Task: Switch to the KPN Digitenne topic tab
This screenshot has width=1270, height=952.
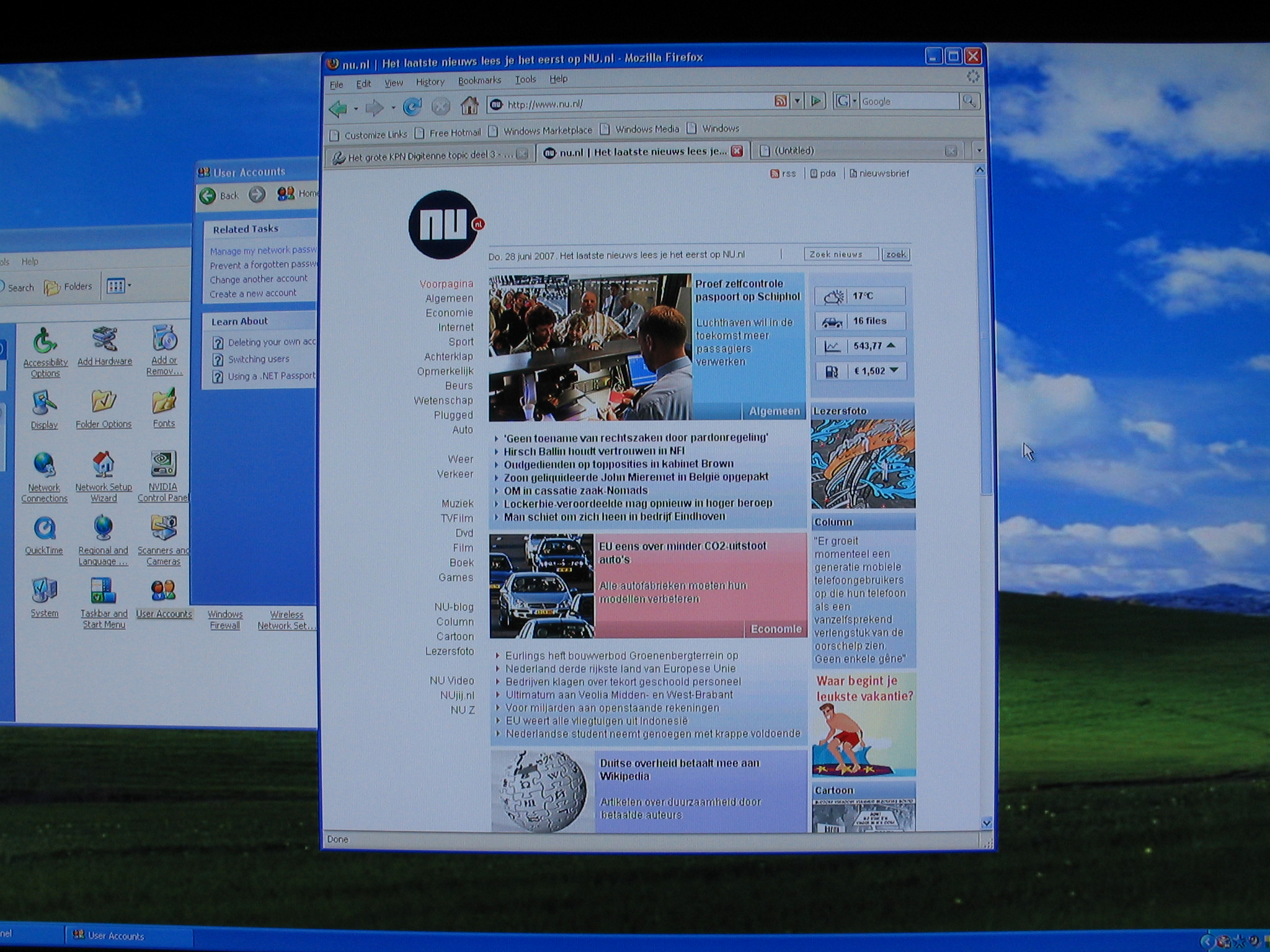Action: click(429, 156)
